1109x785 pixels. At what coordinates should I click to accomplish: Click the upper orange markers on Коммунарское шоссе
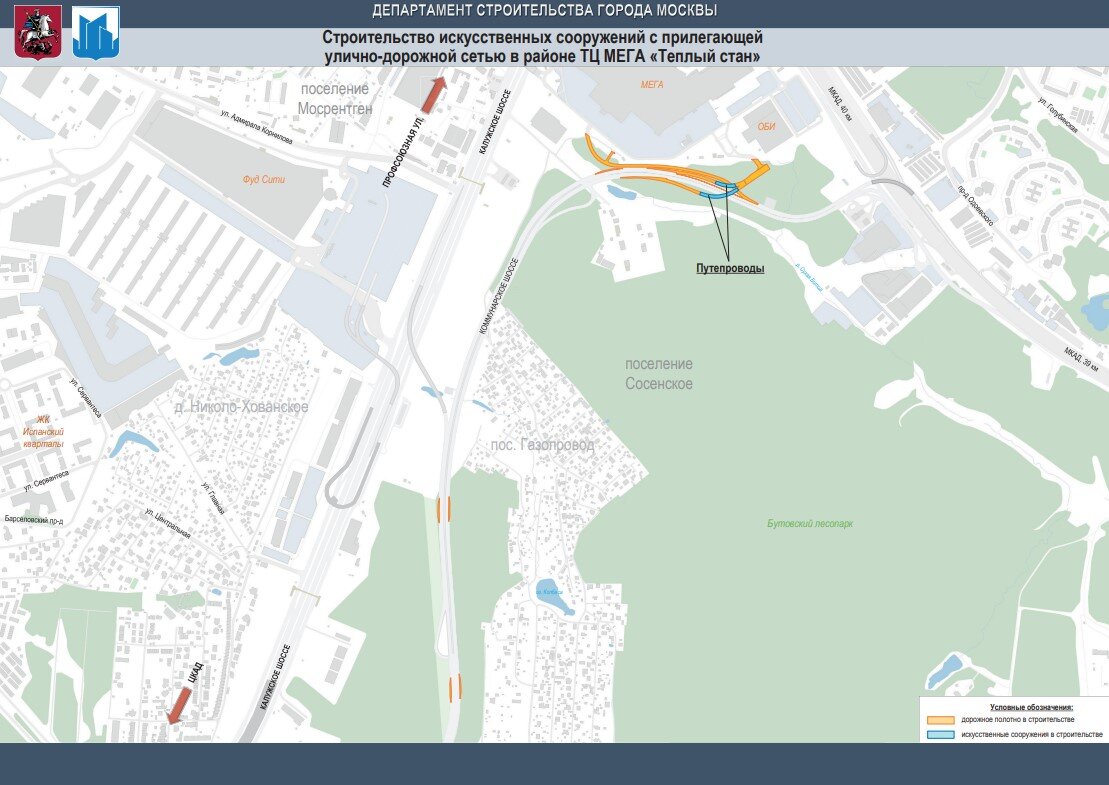(443, 509)
